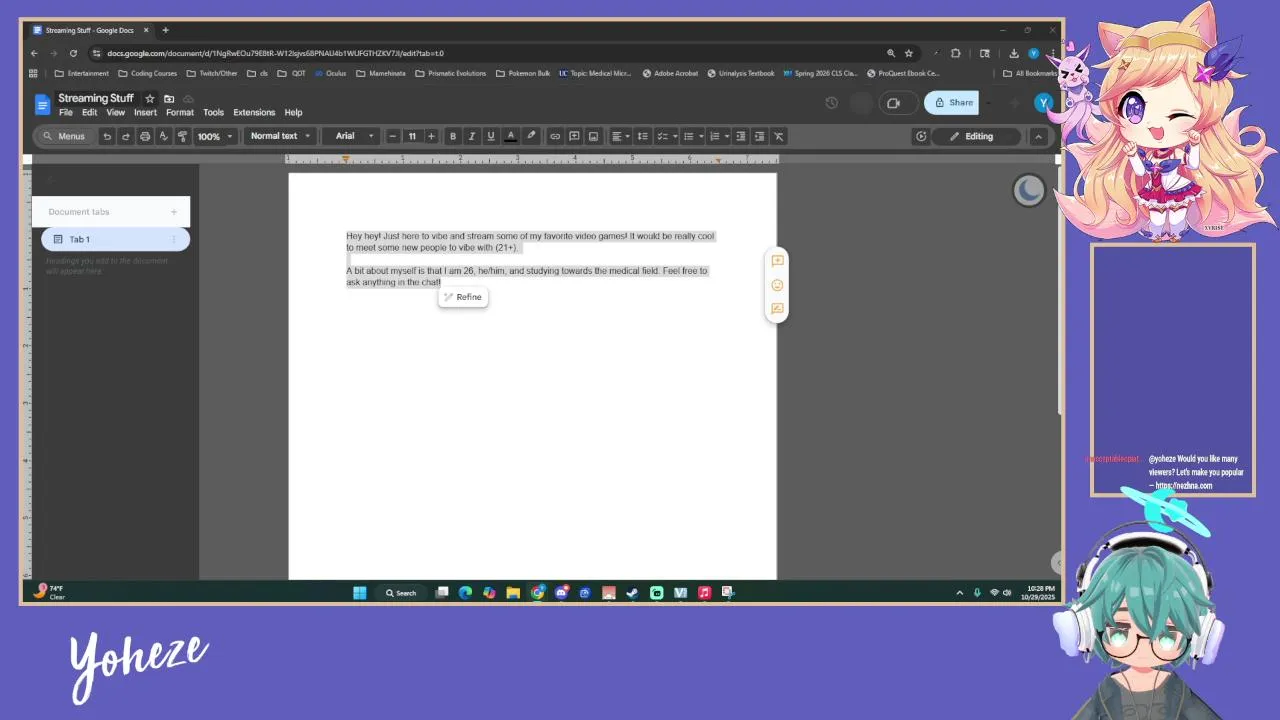The height and width of the screenshot is (720, 1280).
Task: Open the bulleted list dropdown
Action: pos(693,136)
